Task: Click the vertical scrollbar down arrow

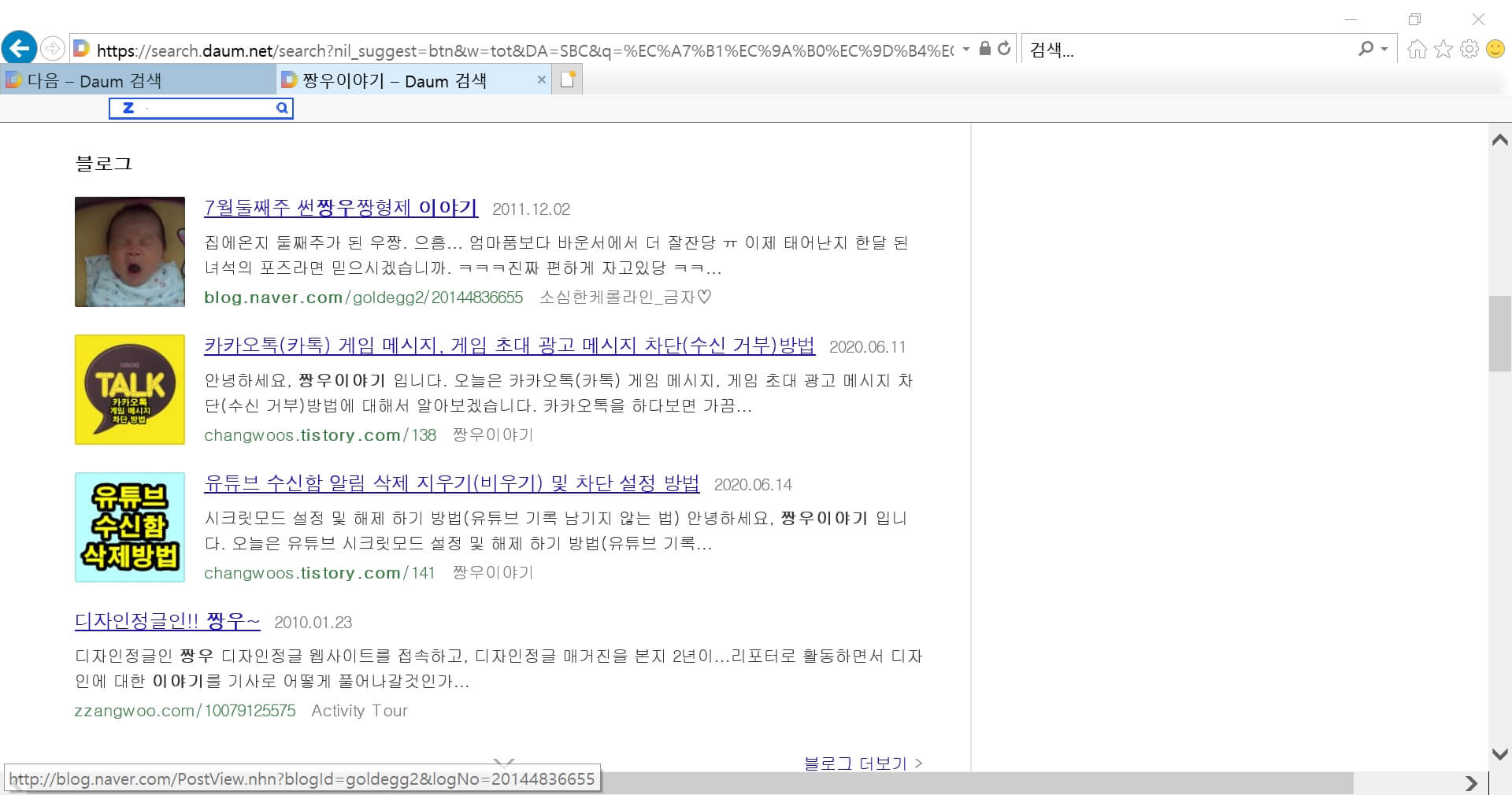Action: point(1499,754)
